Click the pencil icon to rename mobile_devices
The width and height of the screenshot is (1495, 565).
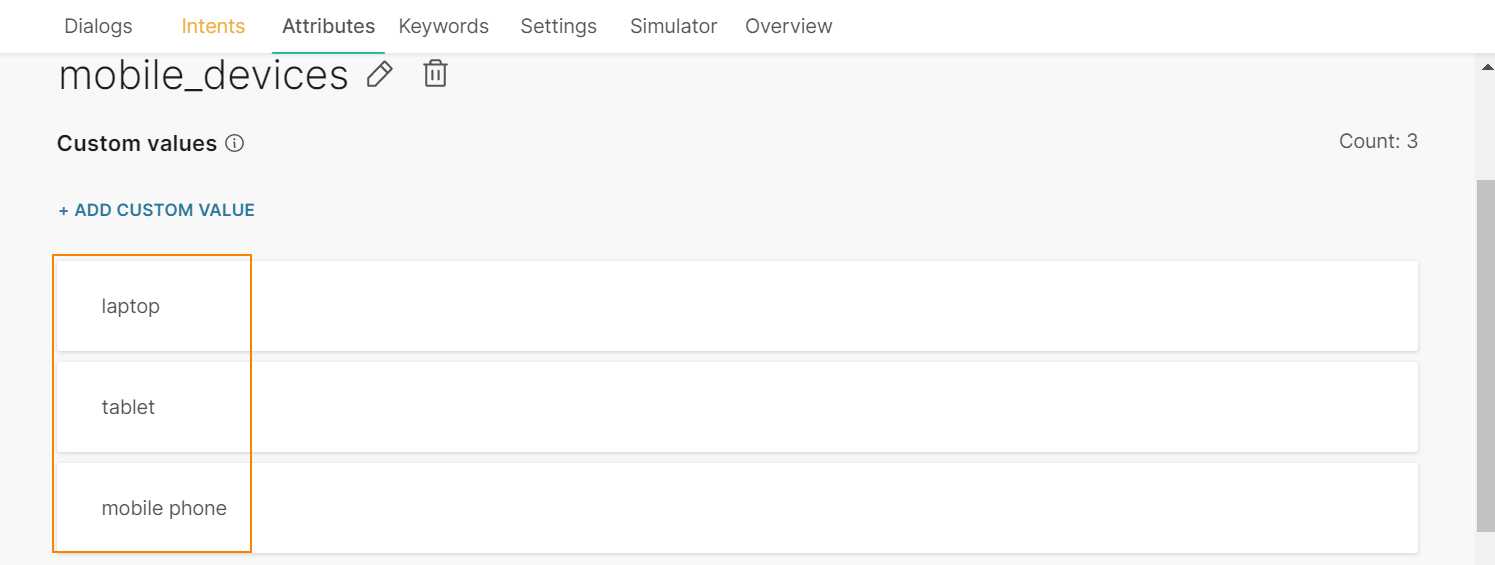coord(380,74)
